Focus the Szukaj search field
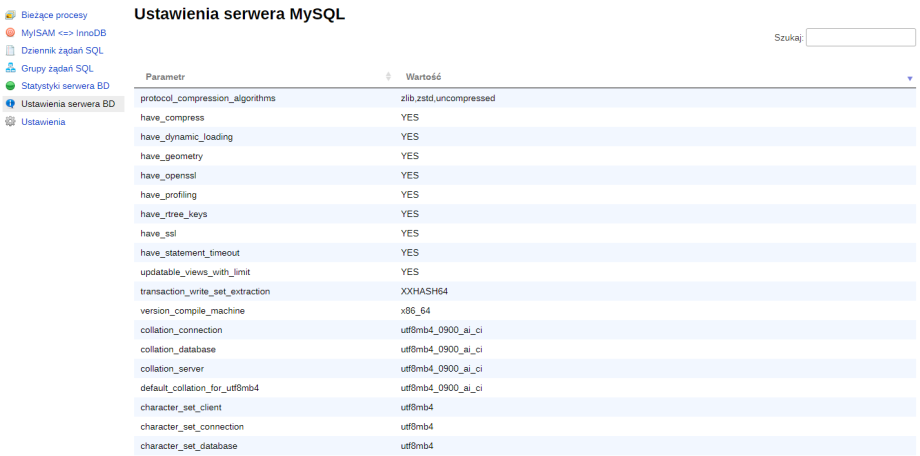Image resolution: width=920 pixels, height=456 pixels. (x=860, y=38)
